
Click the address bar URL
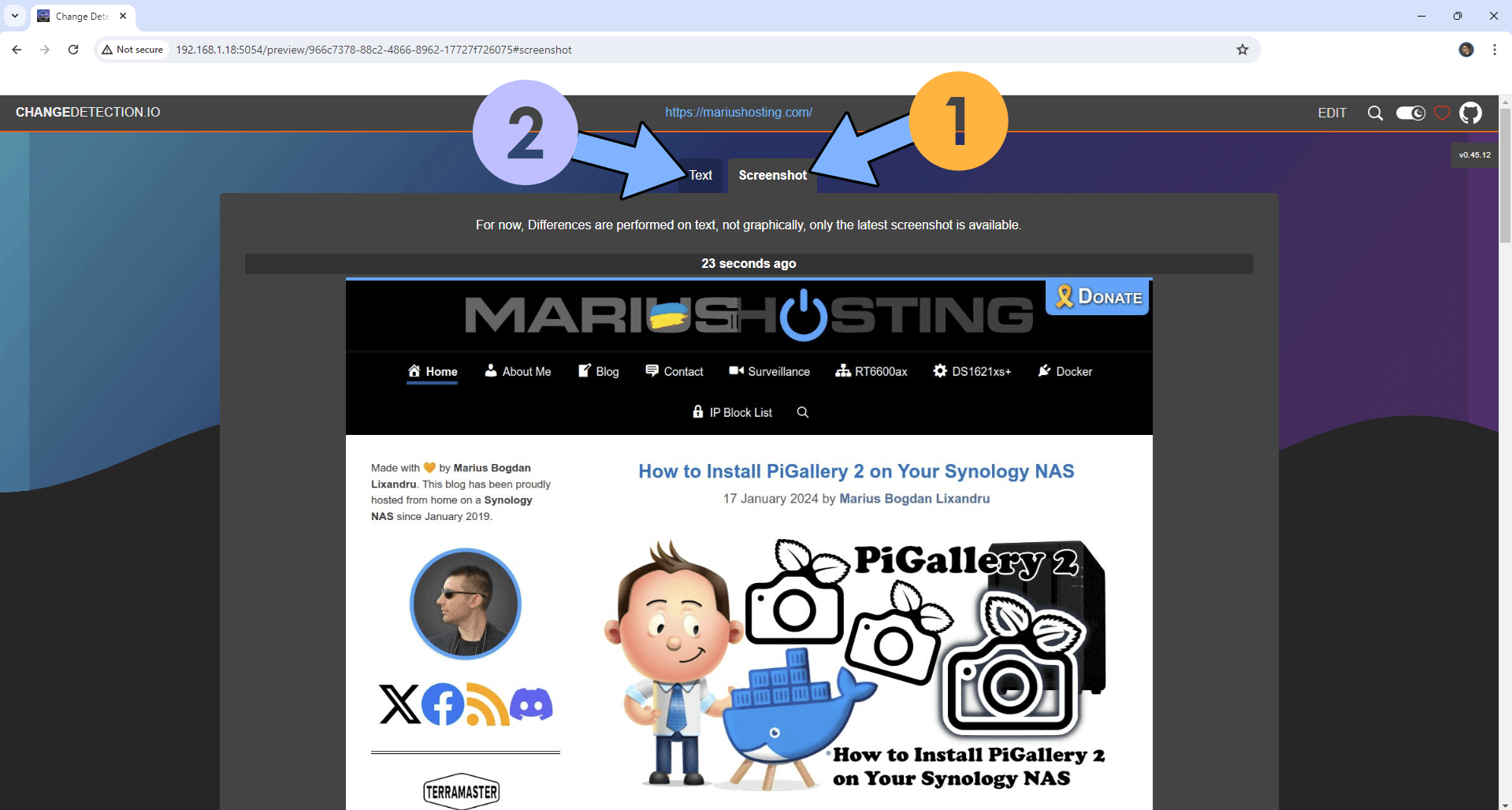click(373, 50)
